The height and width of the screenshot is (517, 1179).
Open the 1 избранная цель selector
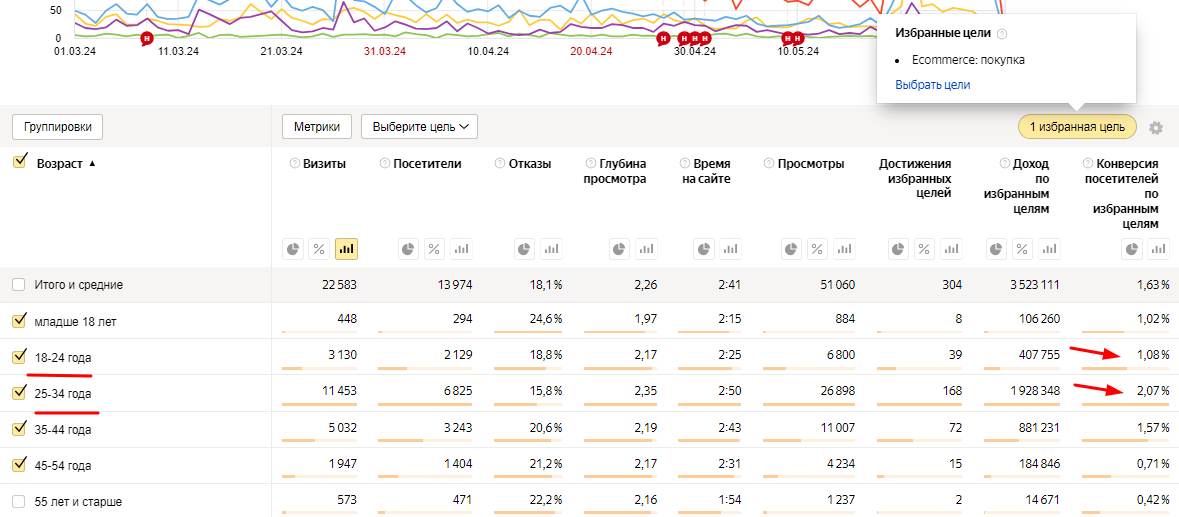click(x=1077, y=127)
